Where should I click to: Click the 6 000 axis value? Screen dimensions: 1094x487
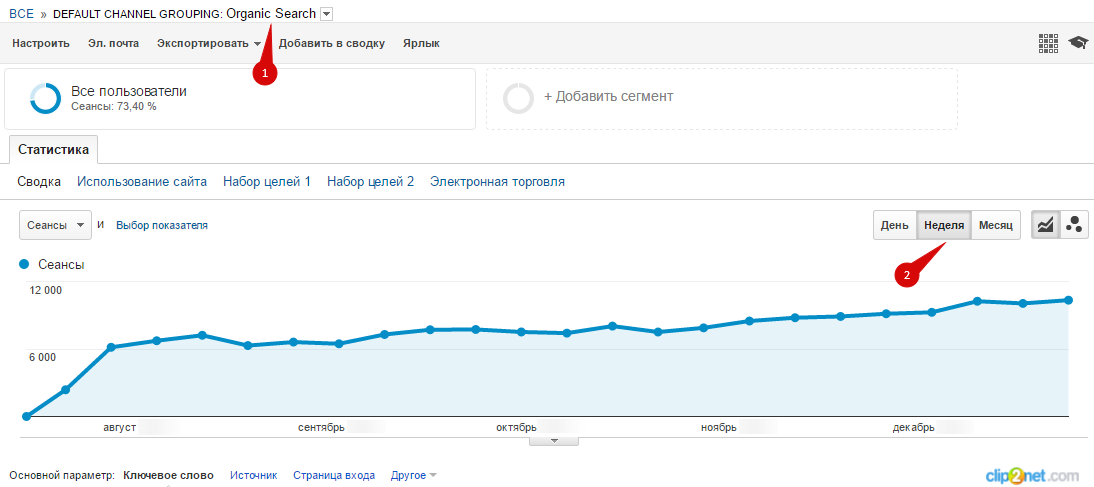point(44,357)
